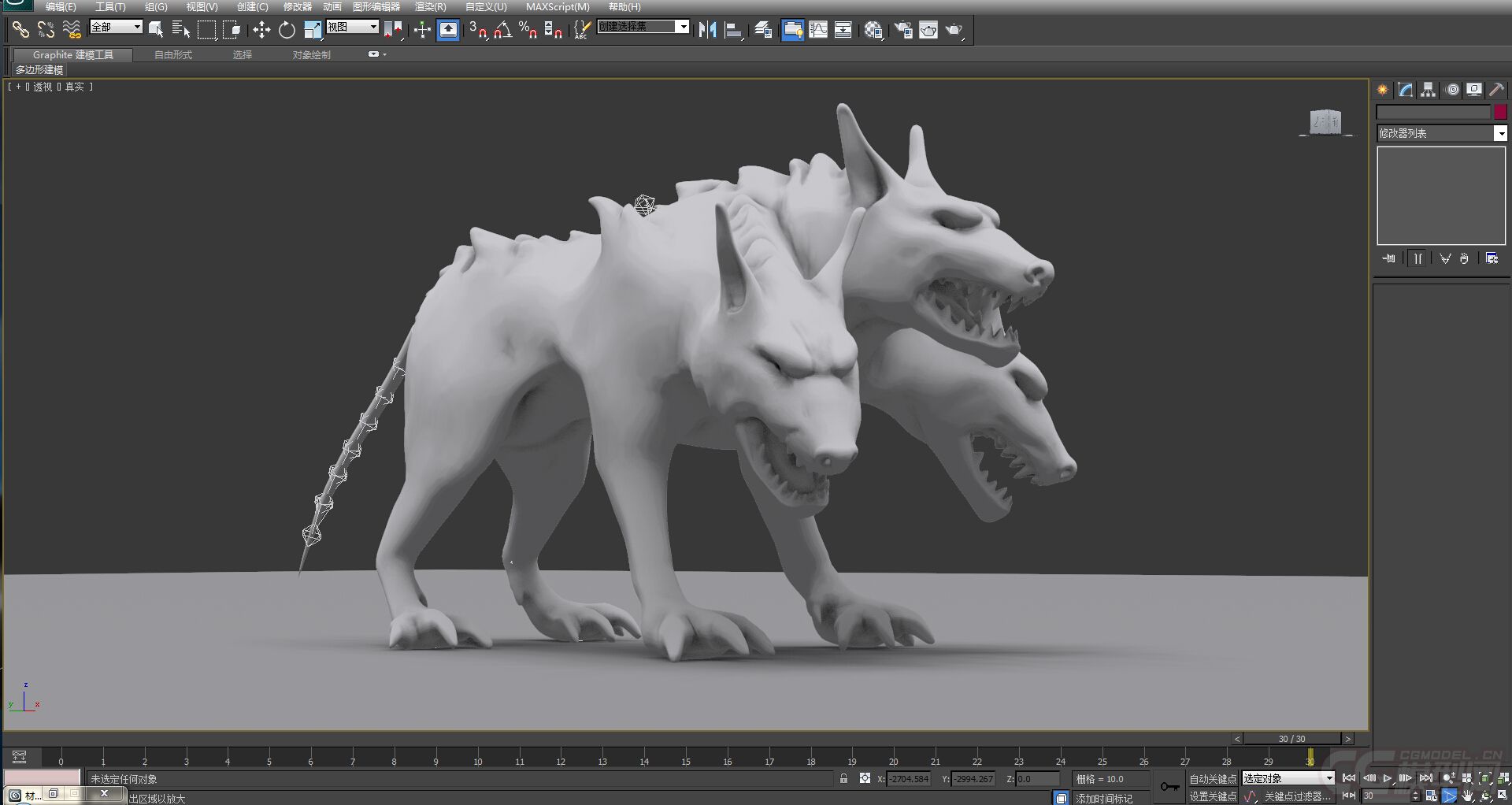Screen dimensions: 1512x805
Task: Toggle the Percent Snap button
Action: [x=528, y=30]
